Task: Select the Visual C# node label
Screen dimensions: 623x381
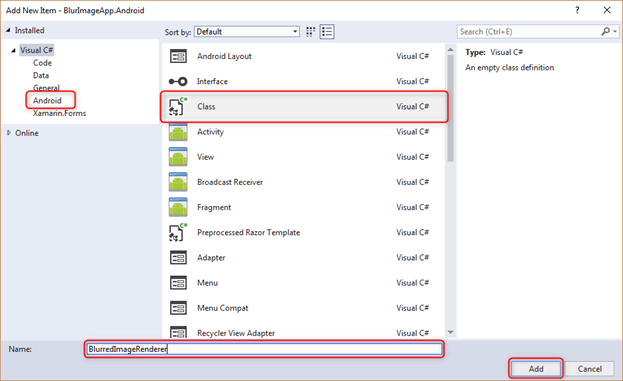Action: coord(37,50)
